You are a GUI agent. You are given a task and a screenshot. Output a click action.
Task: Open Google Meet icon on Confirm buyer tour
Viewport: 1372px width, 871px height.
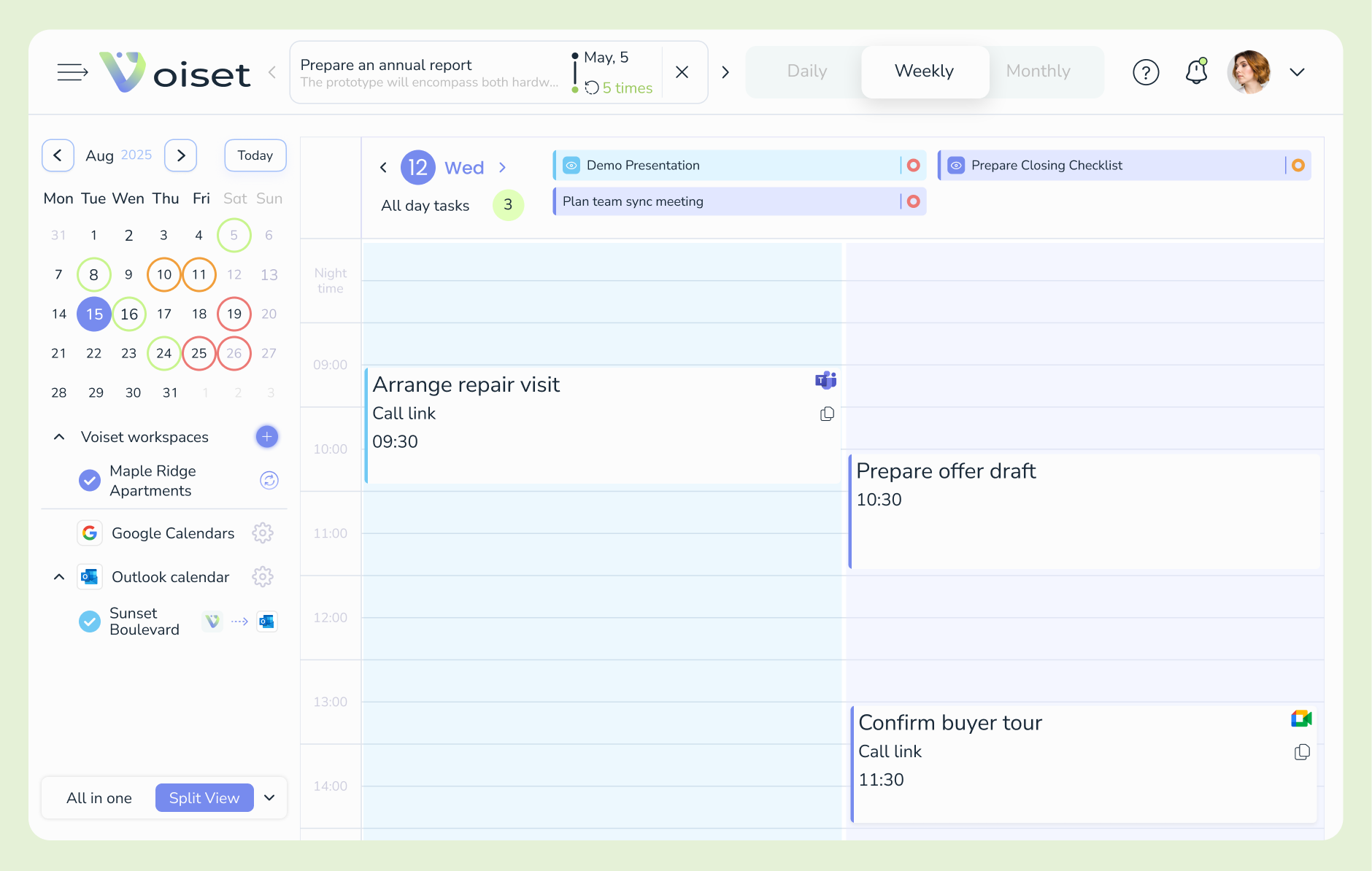[1301, 719]
